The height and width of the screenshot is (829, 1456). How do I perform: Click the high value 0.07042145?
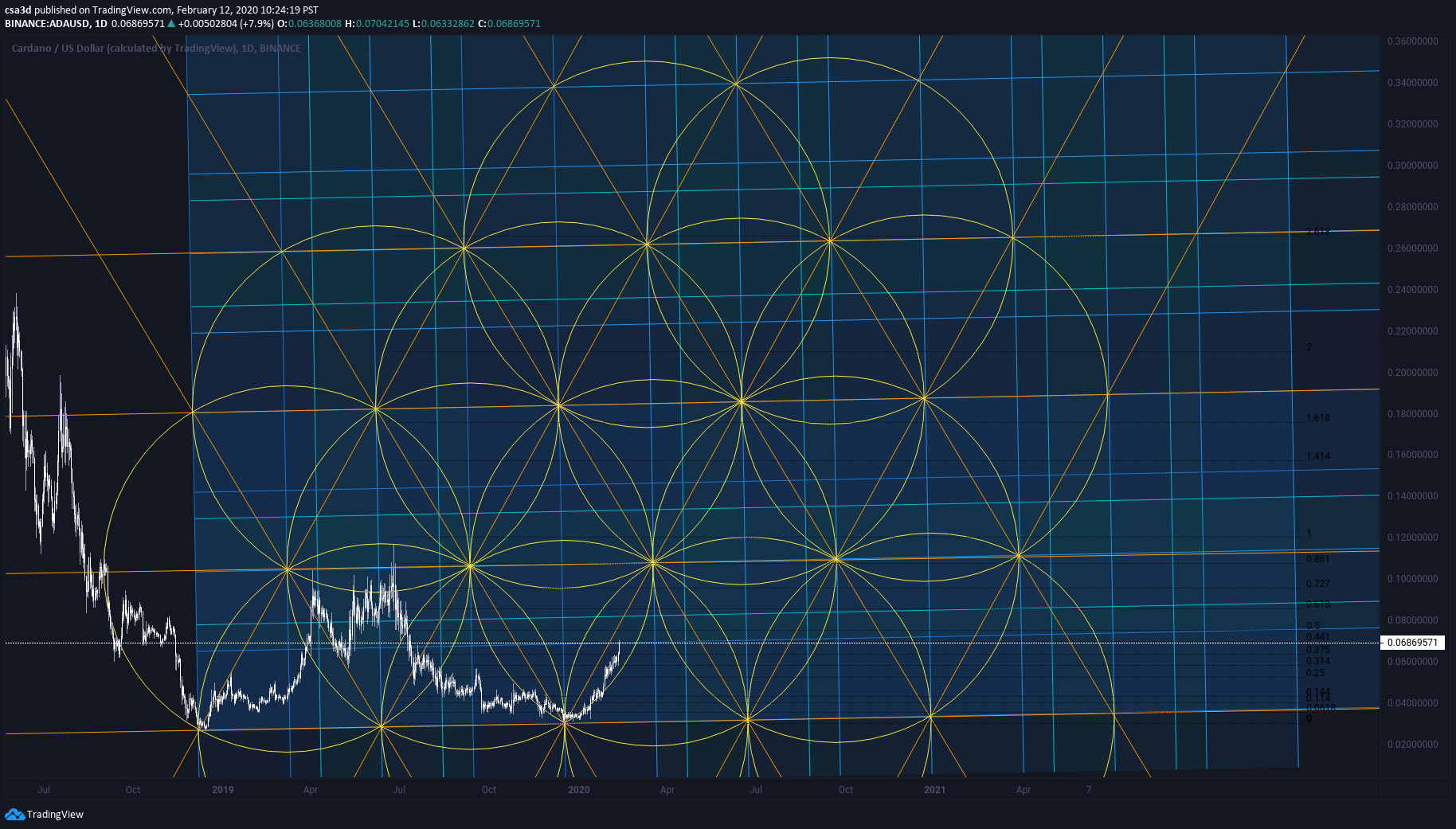click(382, 23)
